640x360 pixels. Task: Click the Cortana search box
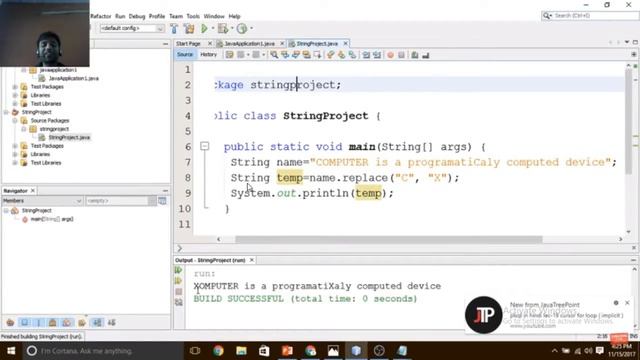(104, 351)
